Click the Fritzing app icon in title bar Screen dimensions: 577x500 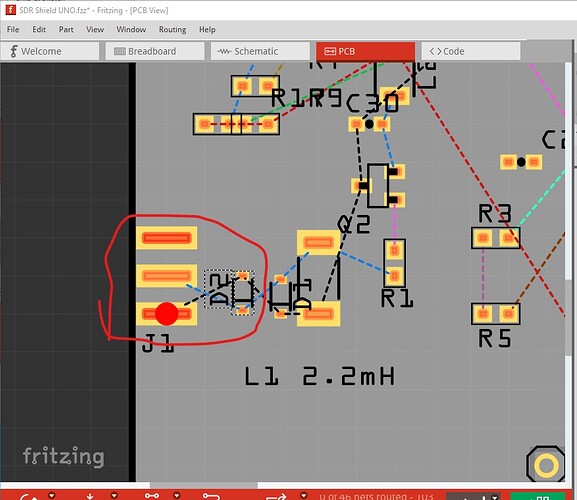[10, 10]
